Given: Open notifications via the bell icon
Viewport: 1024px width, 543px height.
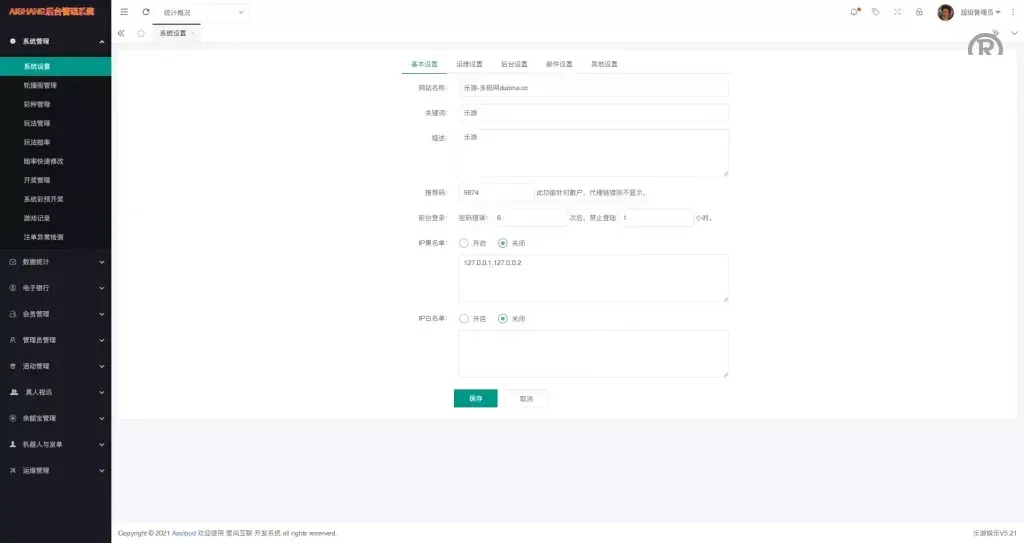Looking at the screenshot, I should (854, 12).
